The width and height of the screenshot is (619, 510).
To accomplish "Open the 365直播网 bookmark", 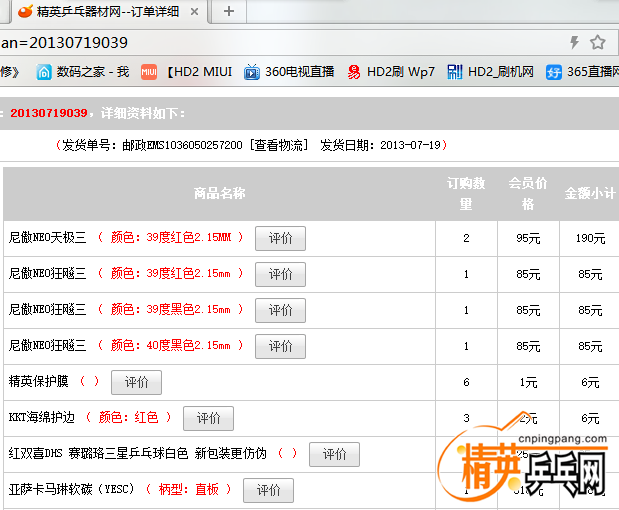I will pyautogui.click(x=583, y=72).
